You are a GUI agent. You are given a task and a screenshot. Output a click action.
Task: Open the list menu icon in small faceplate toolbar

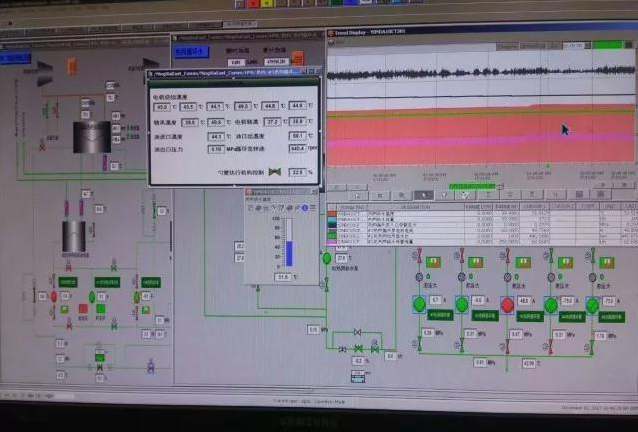(x=313, y=208)
